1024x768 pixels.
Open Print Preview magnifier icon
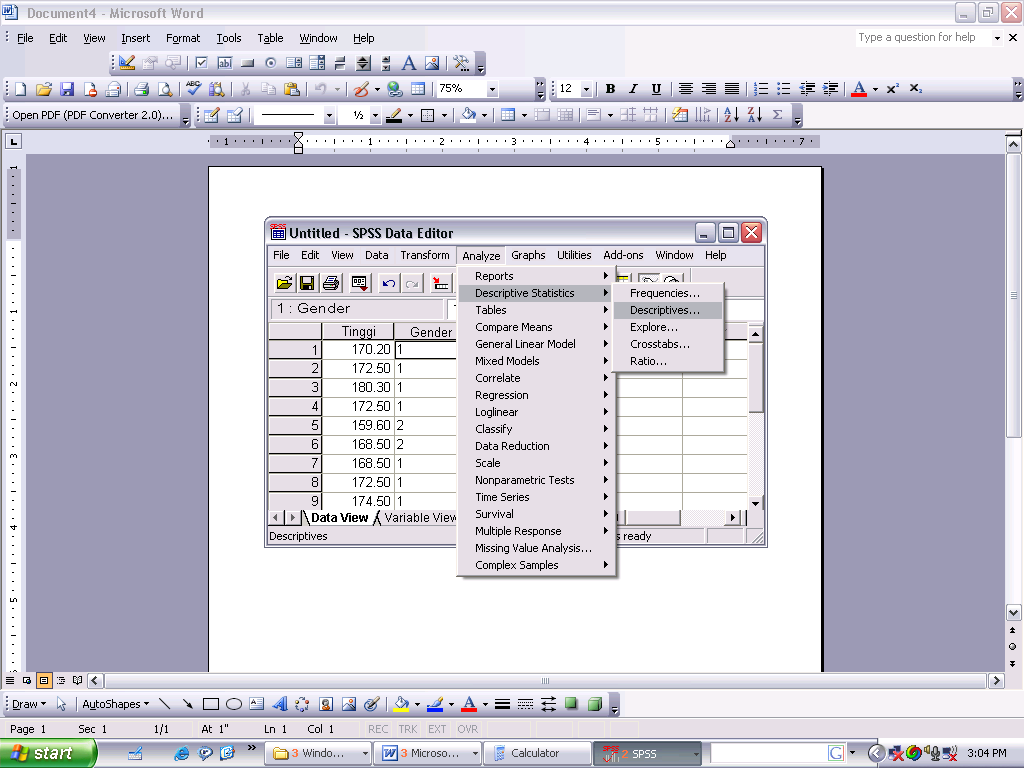[165, 89]
